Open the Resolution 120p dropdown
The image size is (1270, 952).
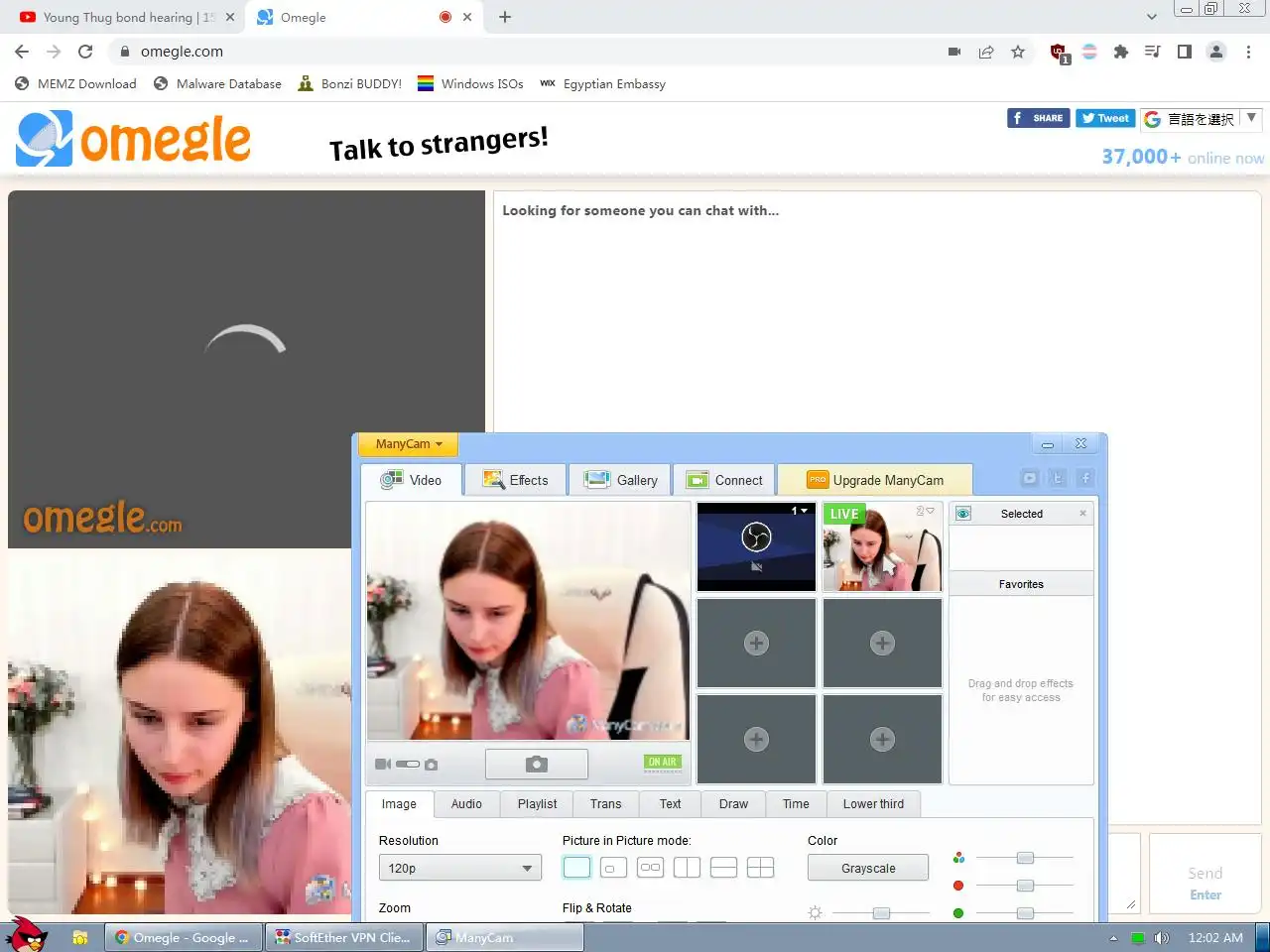pyautogui.click(x=460, y=868)
